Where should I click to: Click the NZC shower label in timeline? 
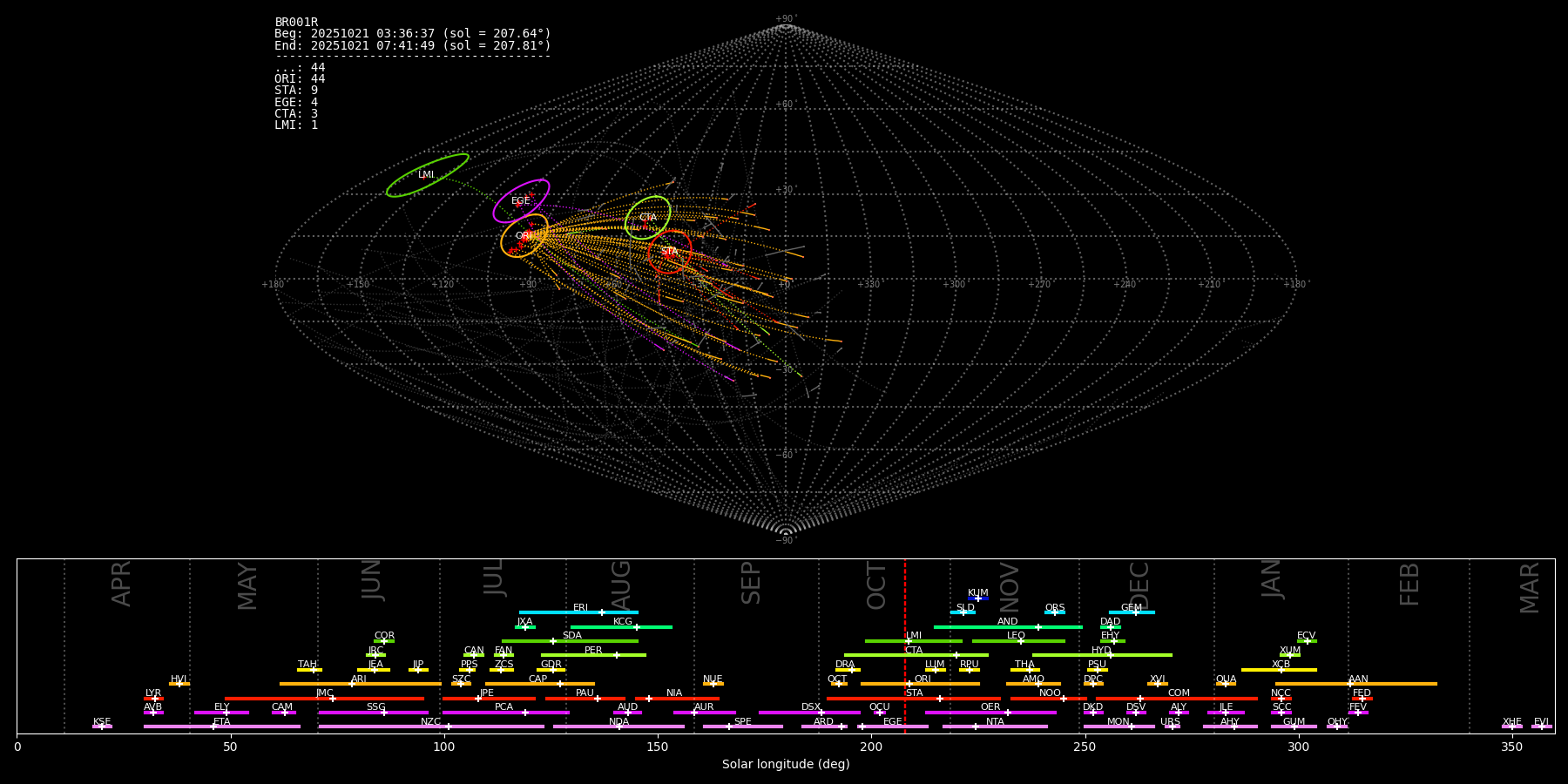point(431,722)
